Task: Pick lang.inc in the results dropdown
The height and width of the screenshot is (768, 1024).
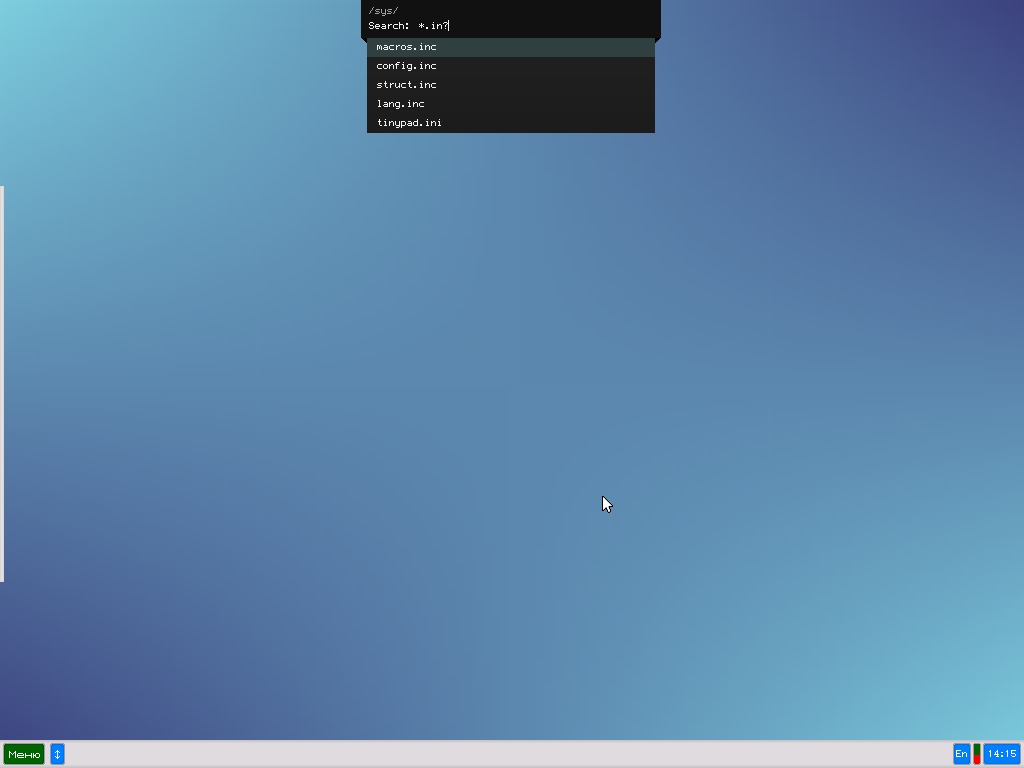Action: click(x=400, y=104)
